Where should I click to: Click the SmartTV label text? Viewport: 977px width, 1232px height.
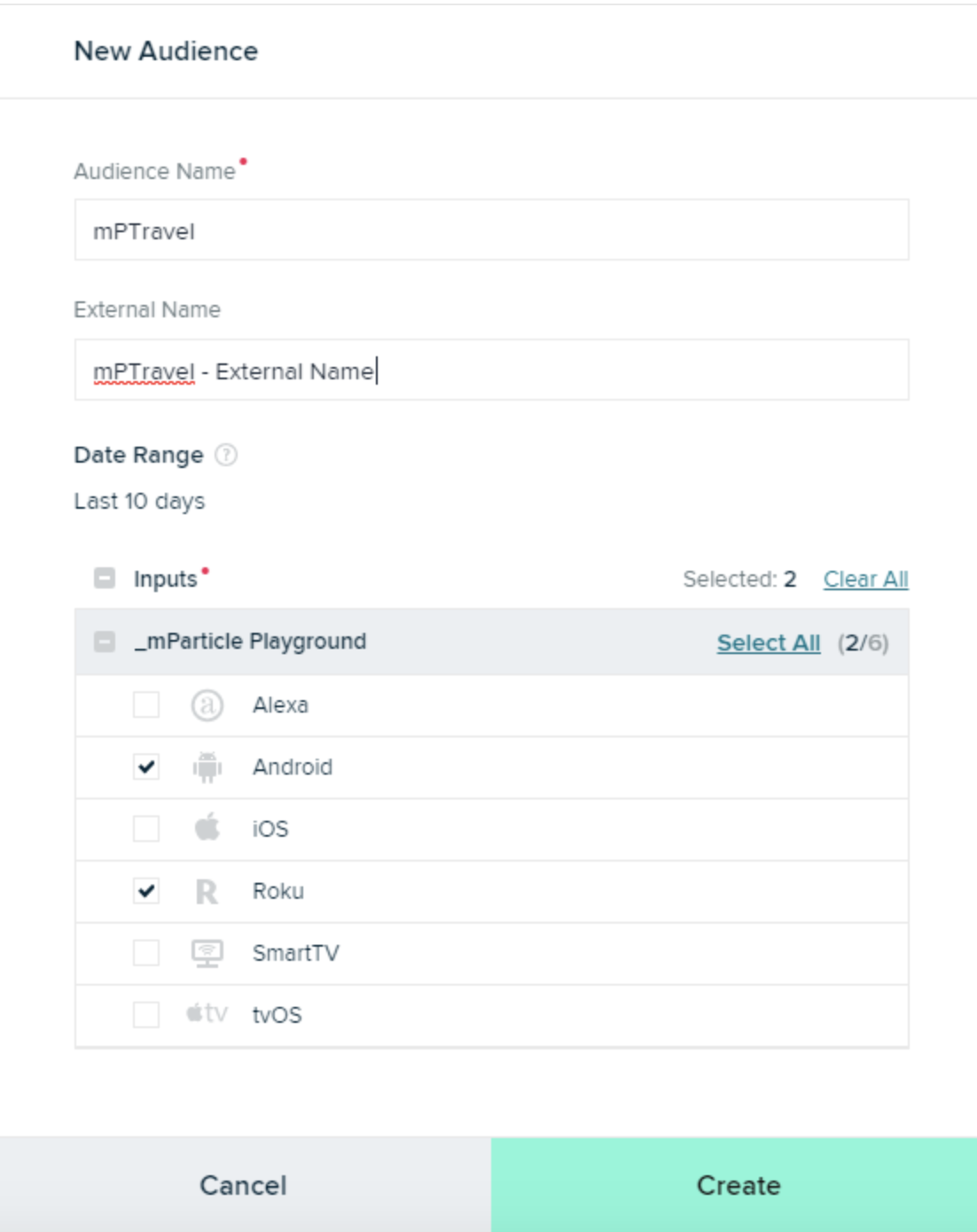click(296, 953)
